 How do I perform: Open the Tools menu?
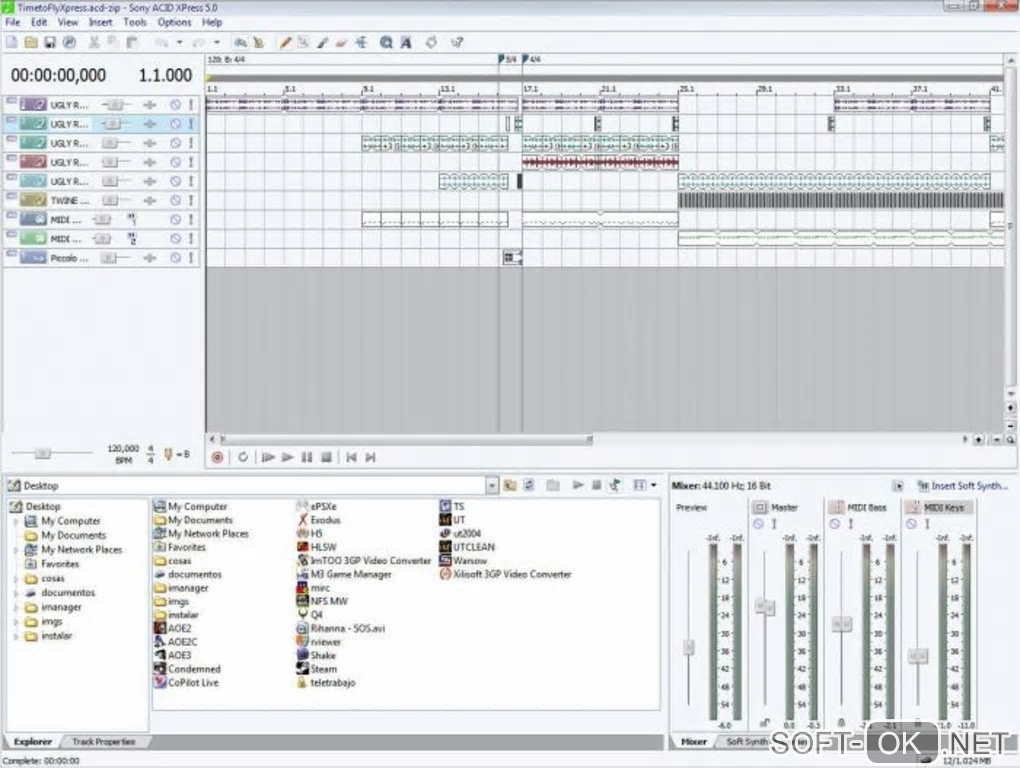(135, 22)
